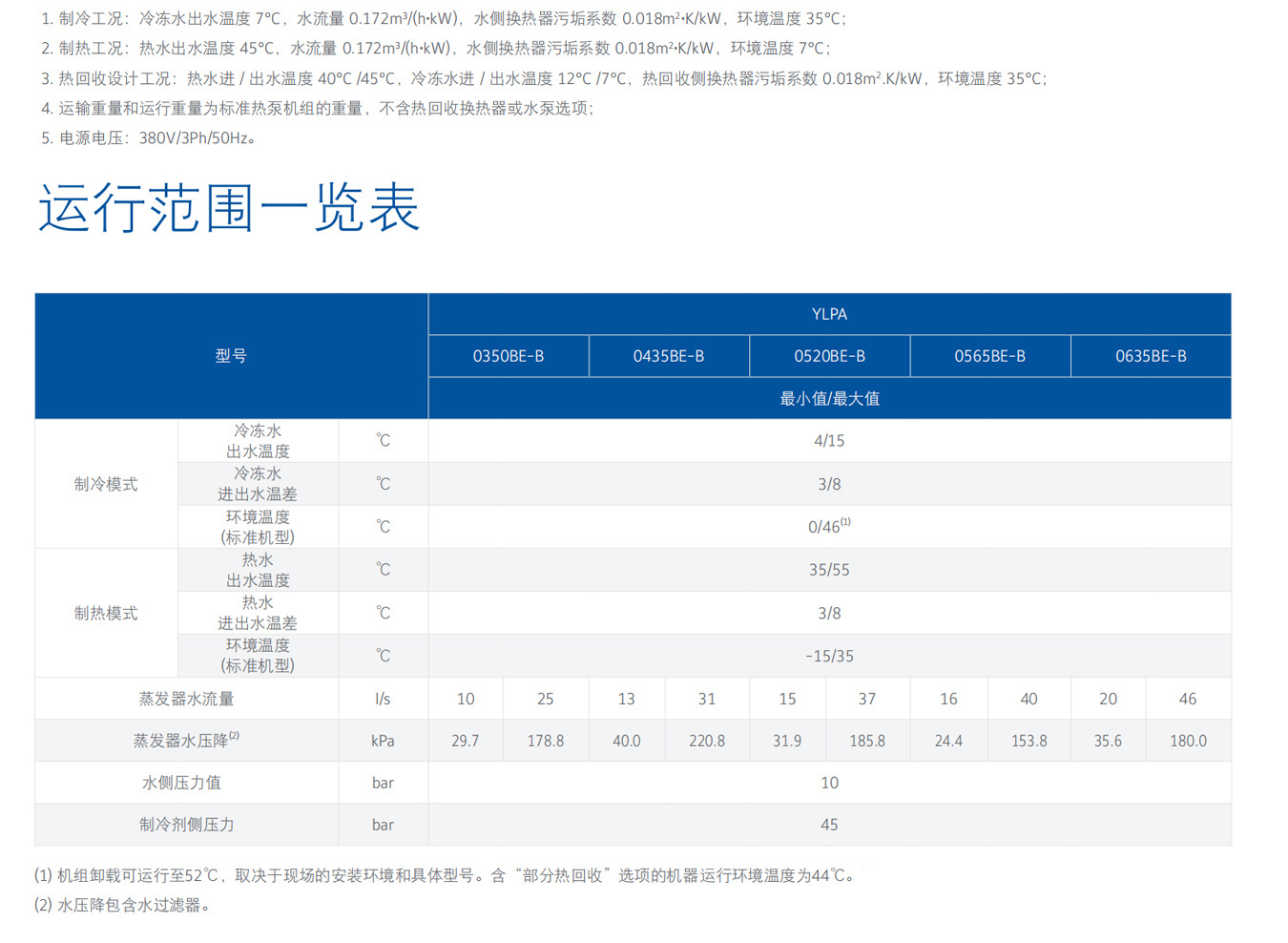Select the 0635BE-B model column header
Image resolution: width=1288 pixels, height=943 pixels.
coord(1151,356)
